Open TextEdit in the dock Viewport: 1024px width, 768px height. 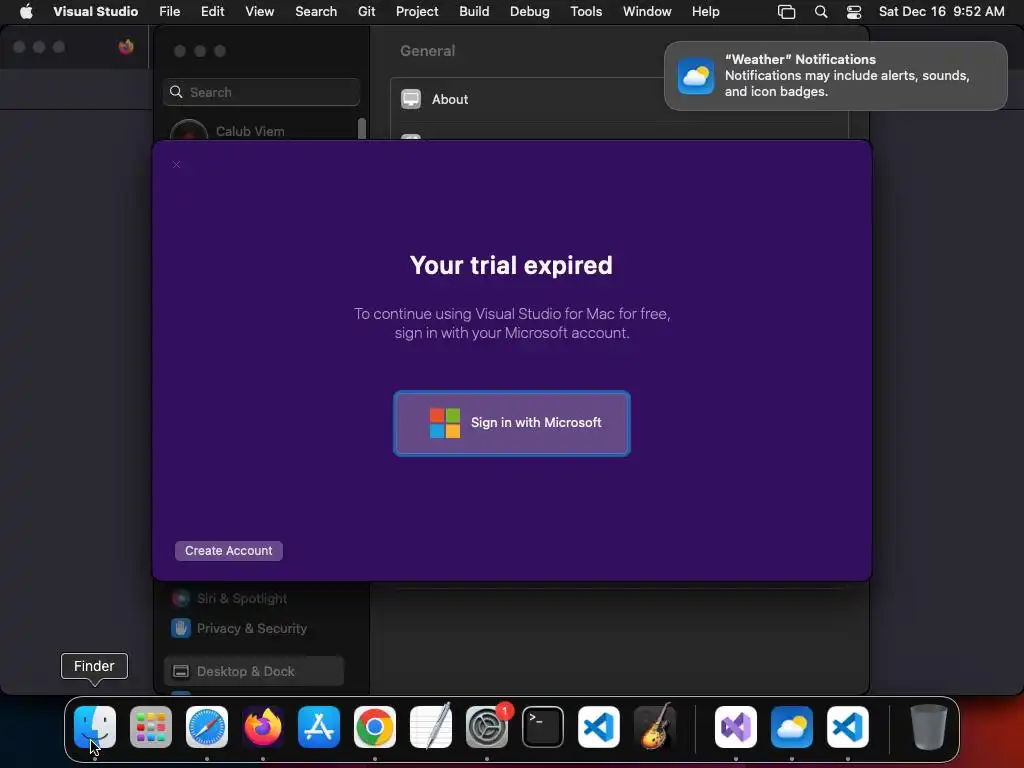pos(431,727)
